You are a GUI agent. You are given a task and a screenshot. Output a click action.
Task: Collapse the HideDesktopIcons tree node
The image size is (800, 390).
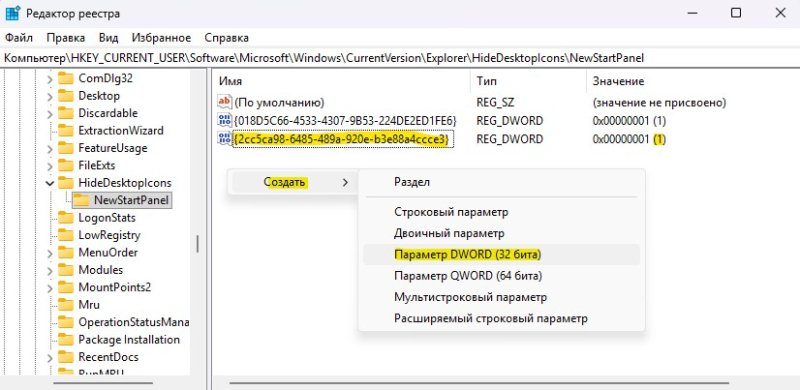click(49, 183)
